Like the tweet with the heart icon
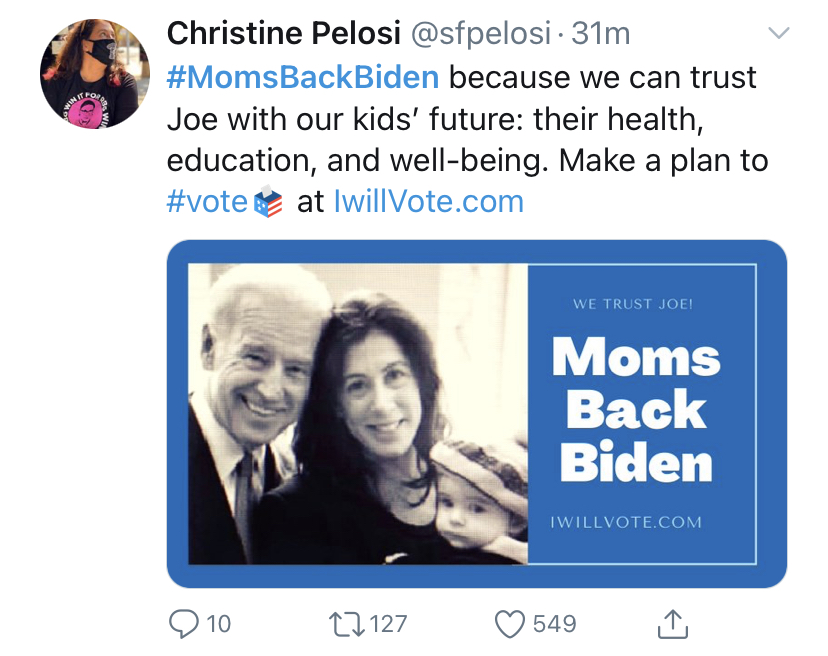The width and height of the screenshot is (828, 656). (x=510, y=624)
